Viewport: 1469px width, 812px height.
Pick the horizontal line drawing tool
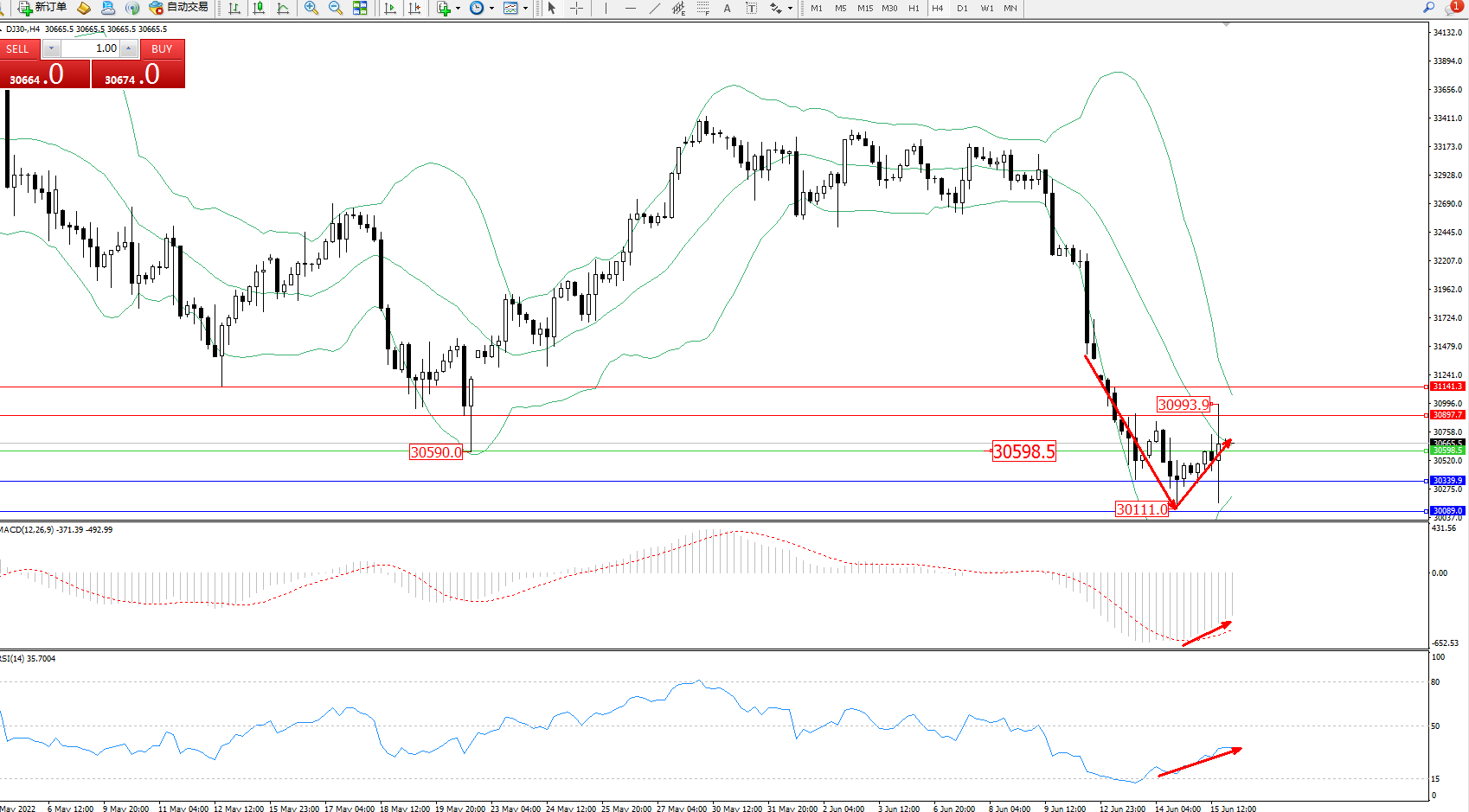630,8
